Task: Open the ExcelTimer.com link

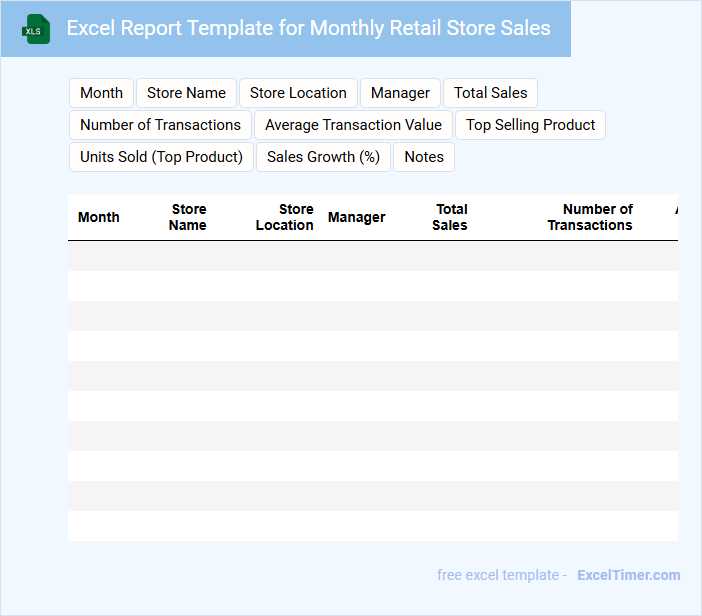Action: point(628,575)
